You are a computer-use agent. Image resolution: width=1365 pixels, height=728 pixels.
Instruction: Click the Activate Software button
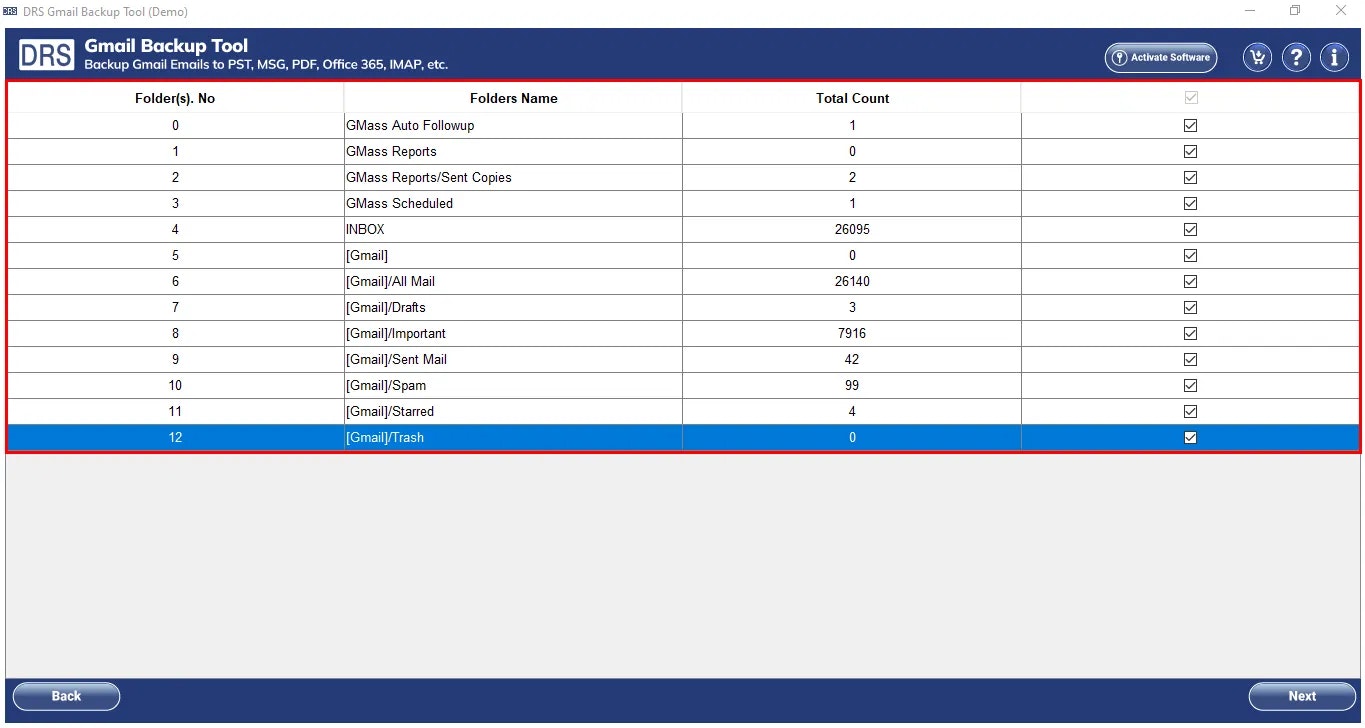(1160, 58)
